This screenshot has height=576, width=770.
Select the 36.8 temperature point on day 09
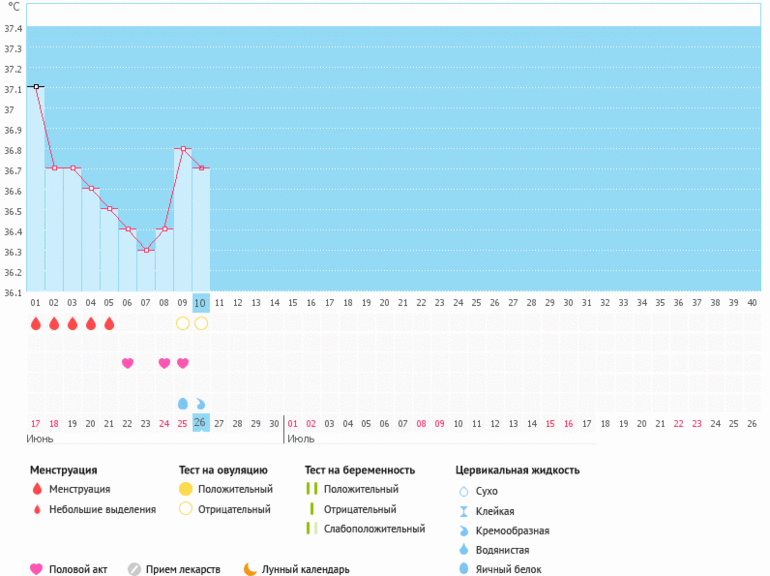point(183,149)
